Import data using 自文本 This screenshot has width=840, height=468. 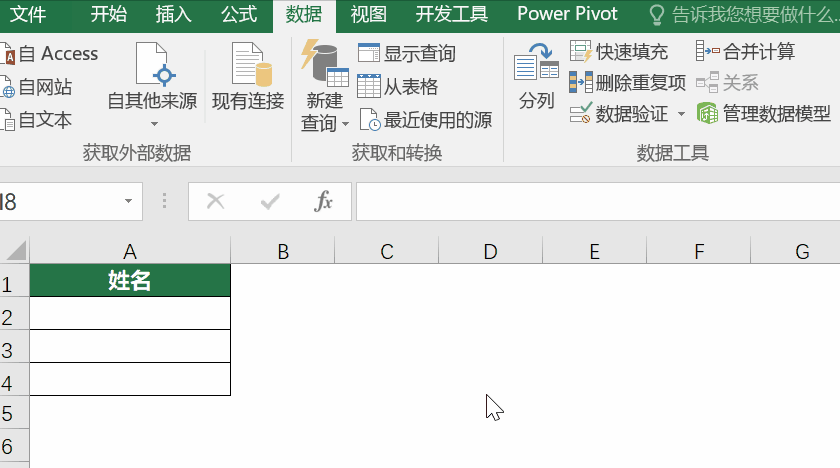[38, 120]
